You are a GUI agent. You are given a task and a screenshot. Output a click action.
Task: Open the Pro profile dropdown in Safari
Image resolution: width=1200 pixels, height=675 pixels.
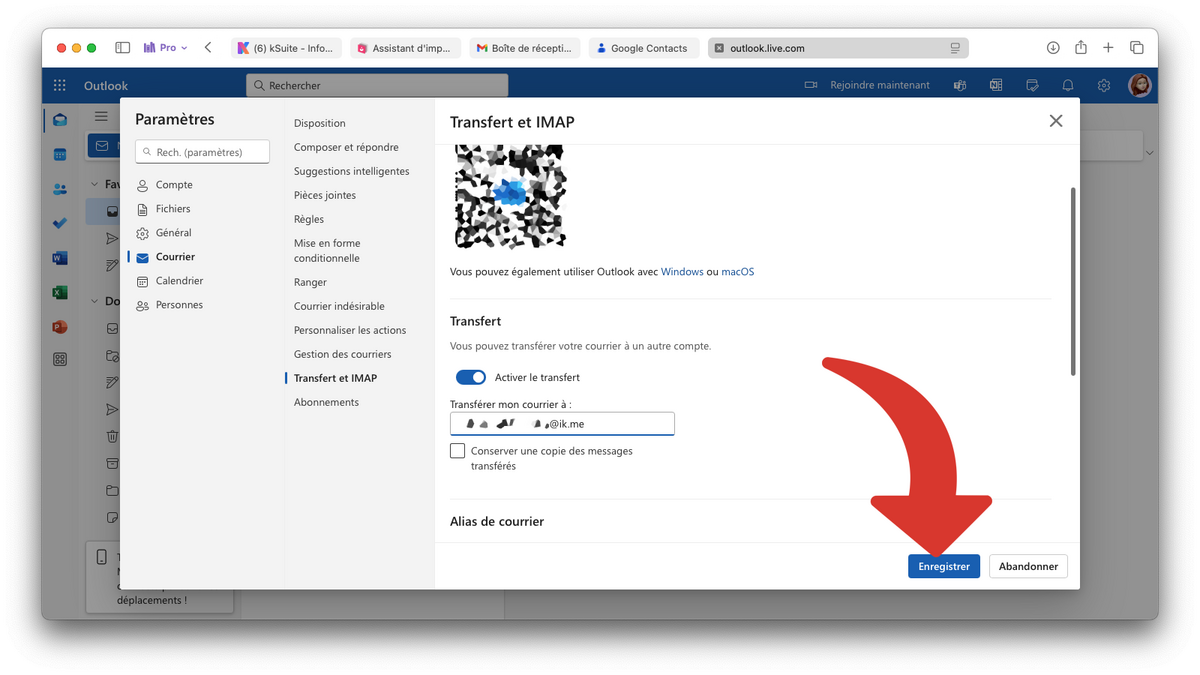166,48
